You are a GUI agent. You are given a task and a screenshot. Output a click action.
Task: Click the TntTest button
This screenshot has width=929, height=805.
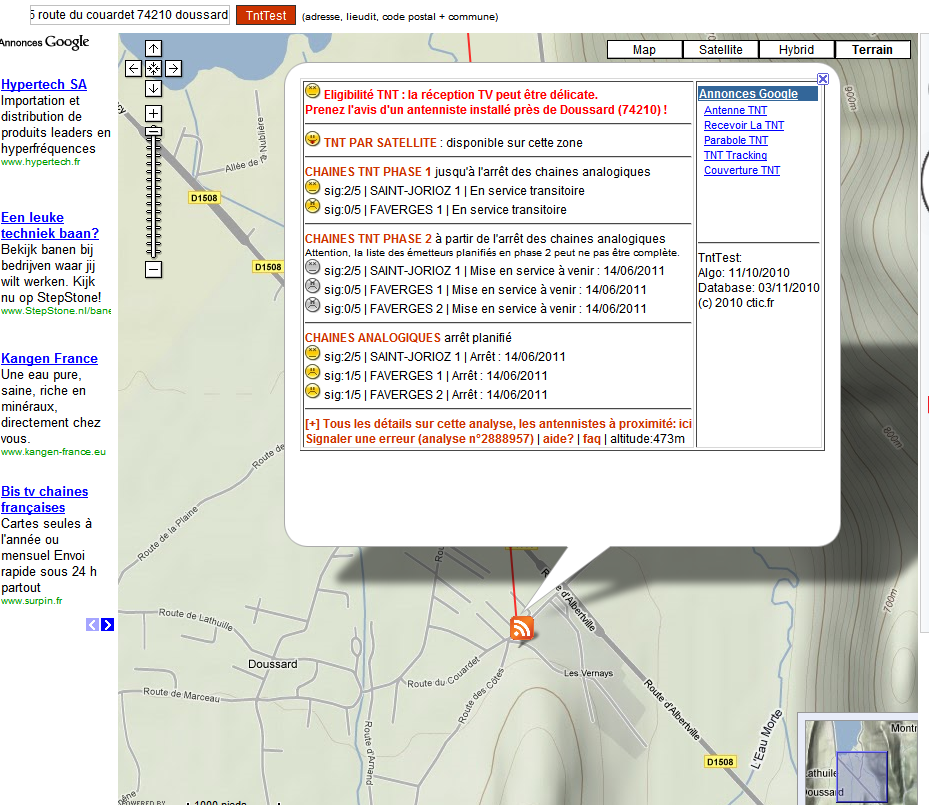266,15
